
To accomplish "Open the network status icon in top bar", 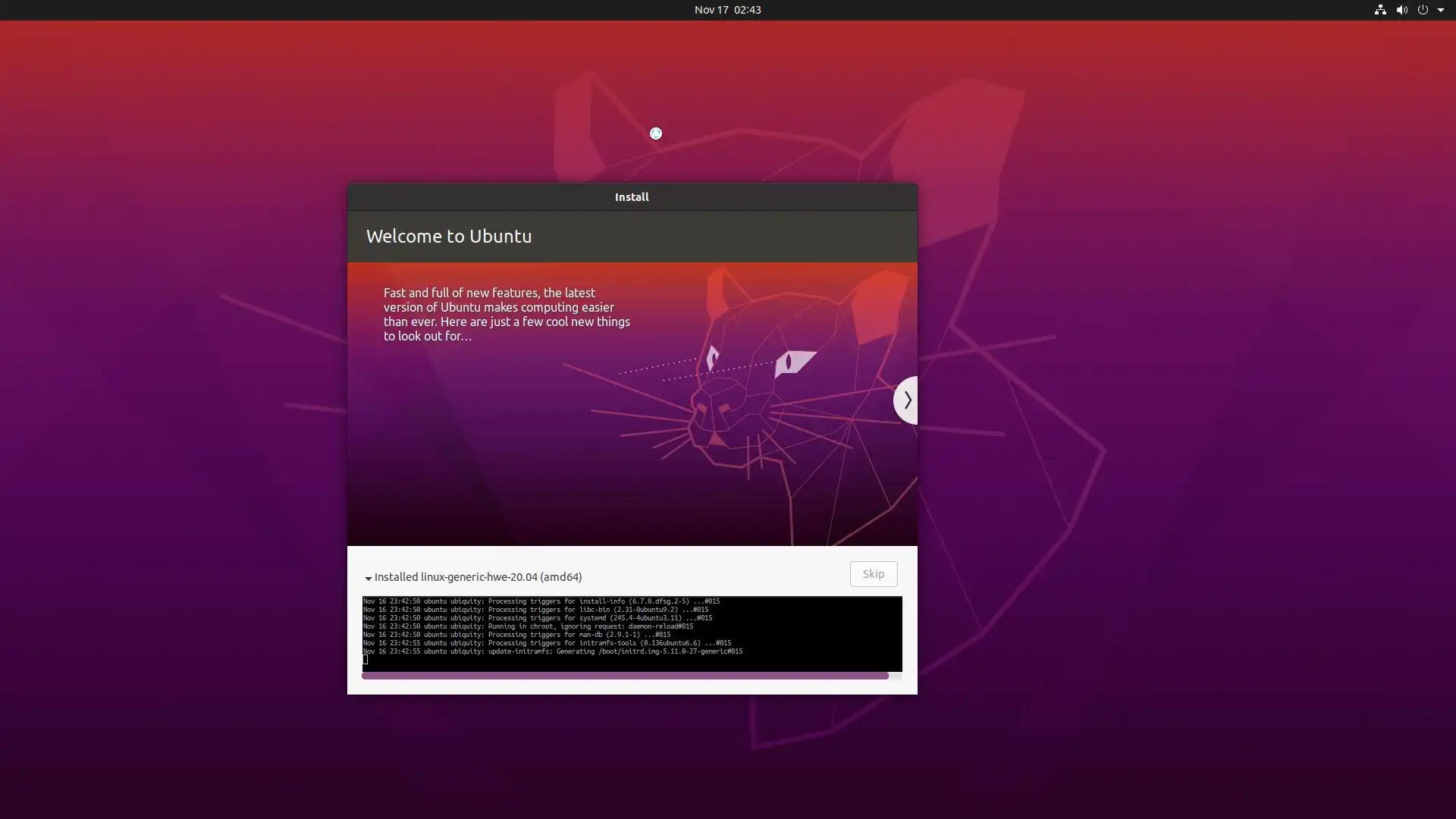I will click(1380, 10).
